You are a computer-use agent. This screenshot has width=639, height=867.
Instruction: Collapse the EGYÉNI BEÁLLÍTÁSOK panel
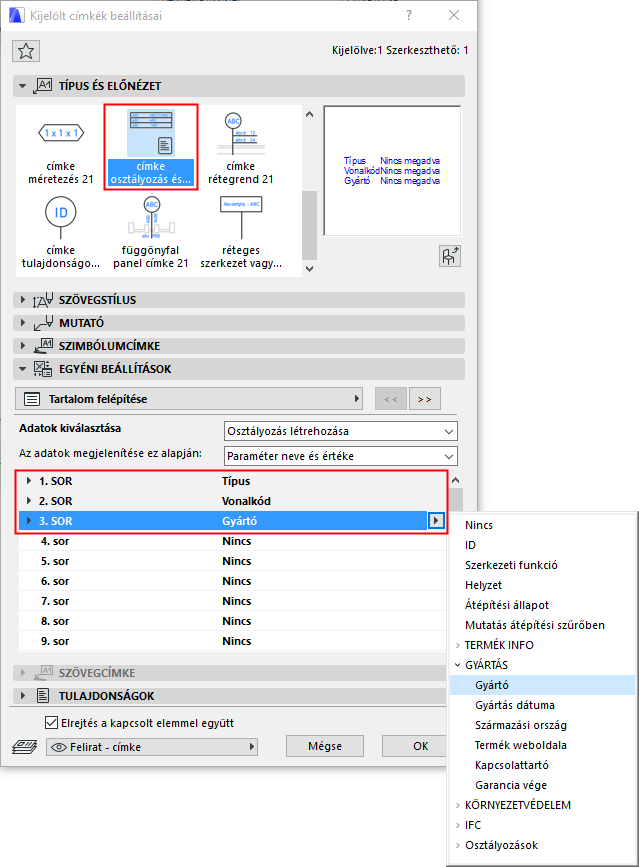[x=23, y=369]
